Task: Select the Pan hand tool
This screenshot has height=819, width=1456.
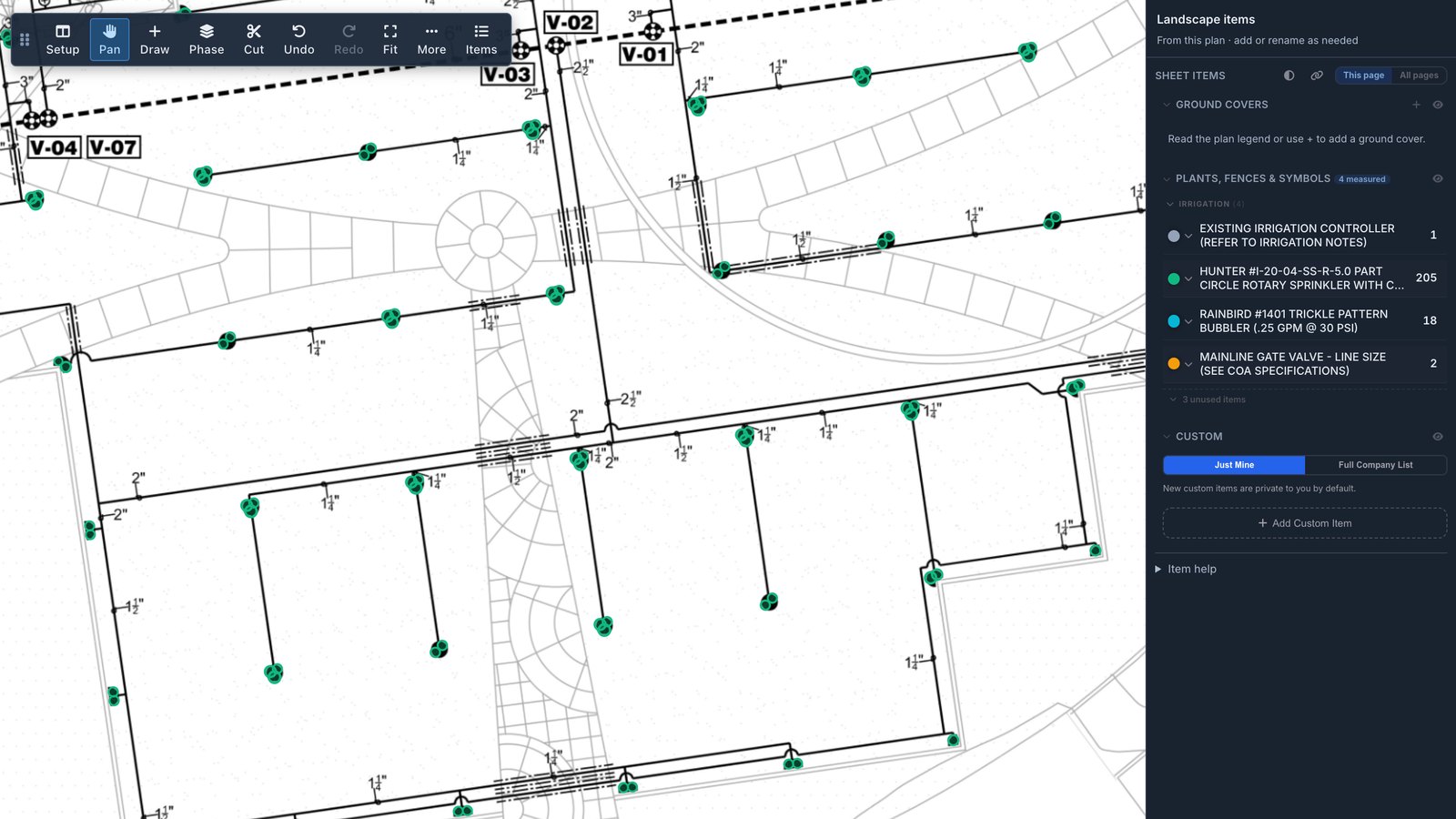Action: [x=109, y=40]
